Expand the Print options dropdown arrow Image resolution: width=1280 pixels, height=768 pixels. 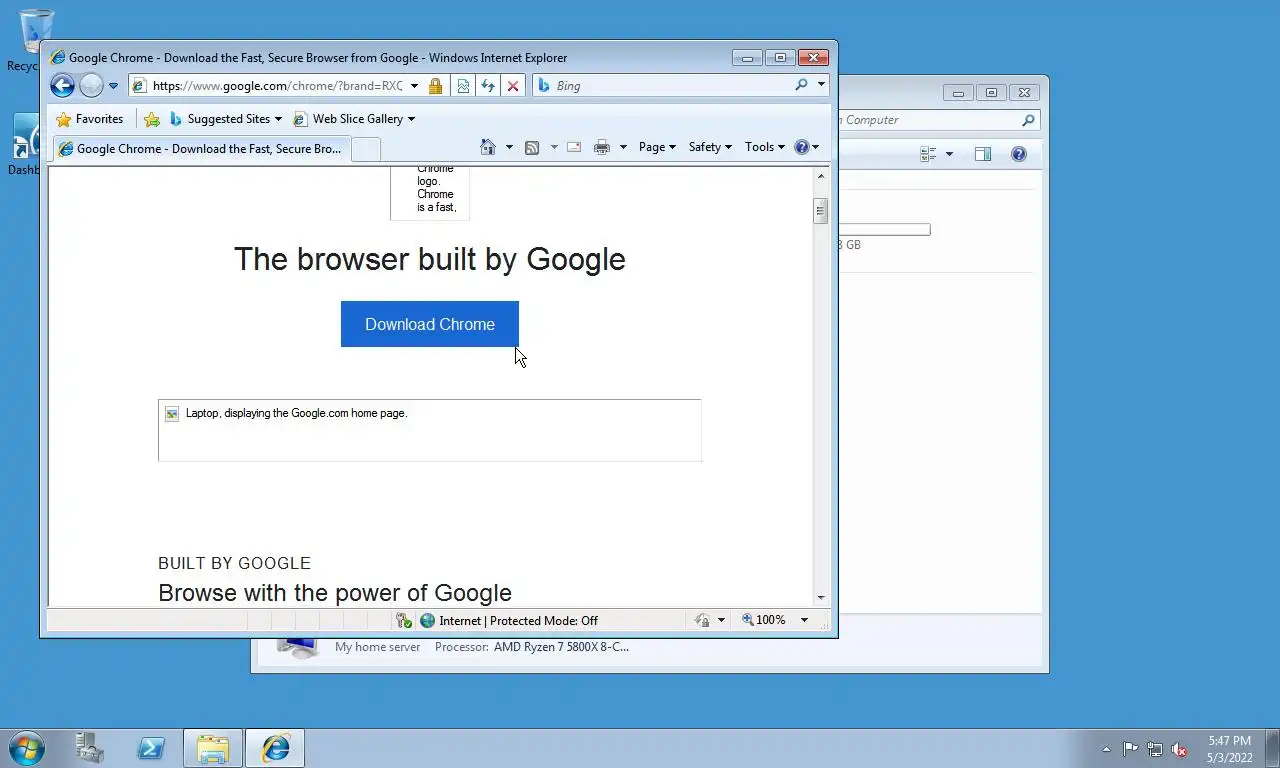[623, 147]
